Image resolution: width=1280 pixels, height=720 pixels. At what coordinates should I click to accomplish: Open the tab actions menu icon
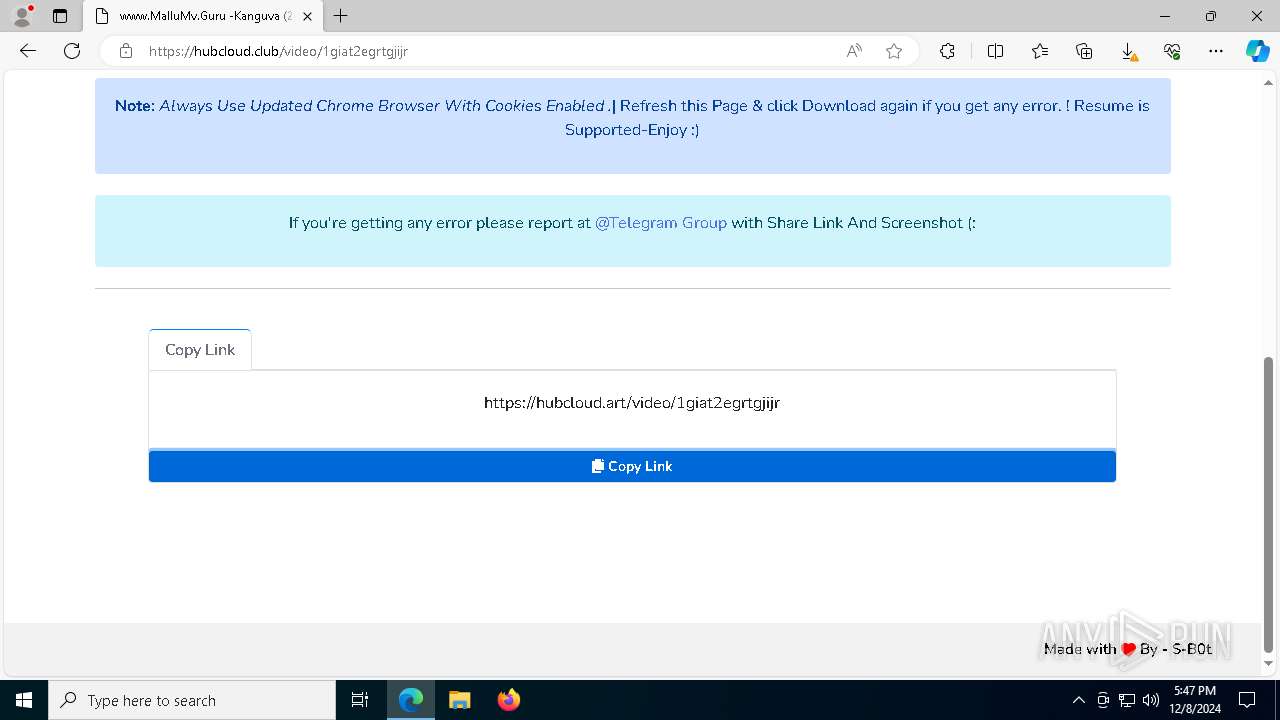point(60,16)
